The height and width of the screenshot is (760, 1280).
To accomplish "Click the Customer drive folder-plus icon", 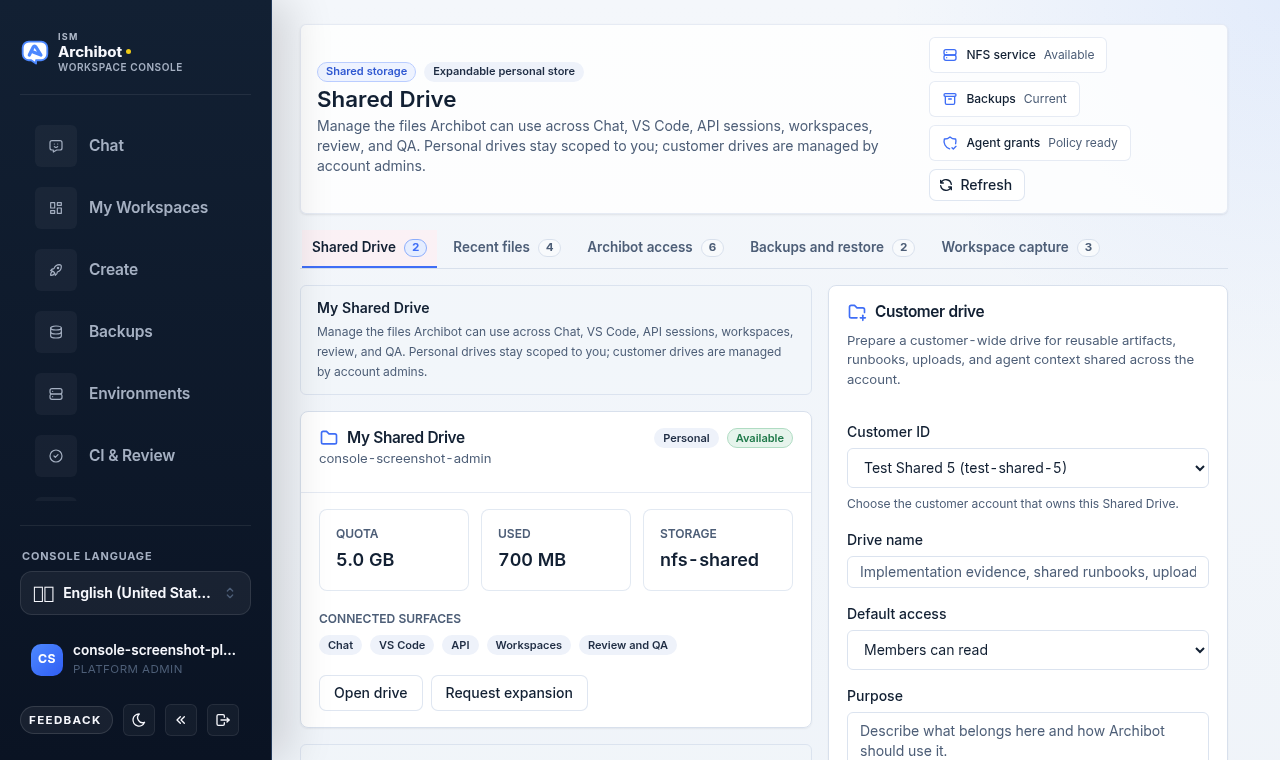I will [857, 312].
